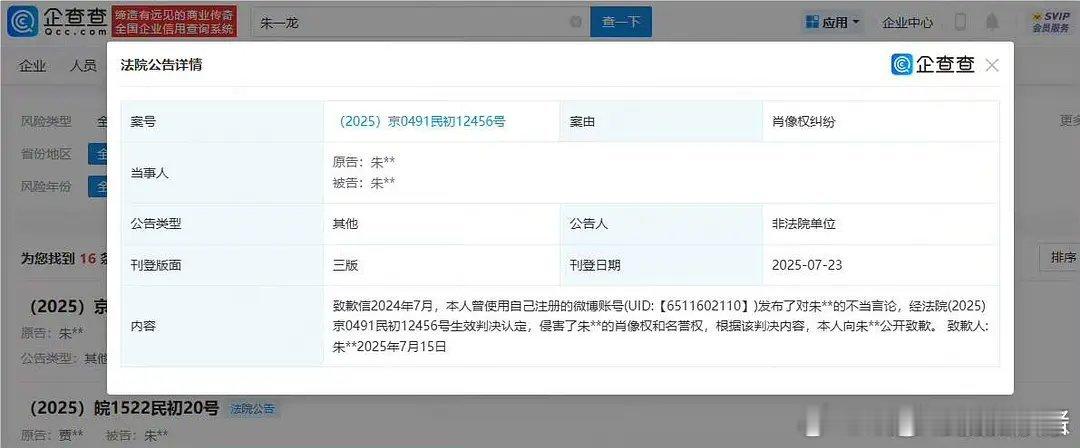Open the 应用 dropdown menu
Image resolution: width=1080 pixels, height=448 pixels.
[x=833, y=22]
